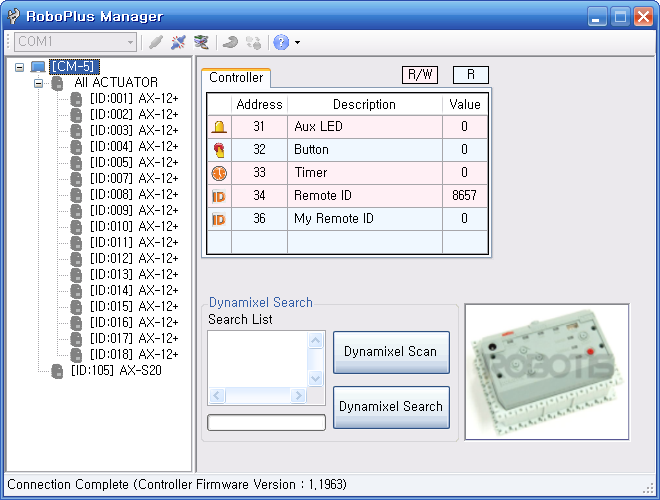
Task: Expand the help button dropdown arrow
Action: coord(298,42)
